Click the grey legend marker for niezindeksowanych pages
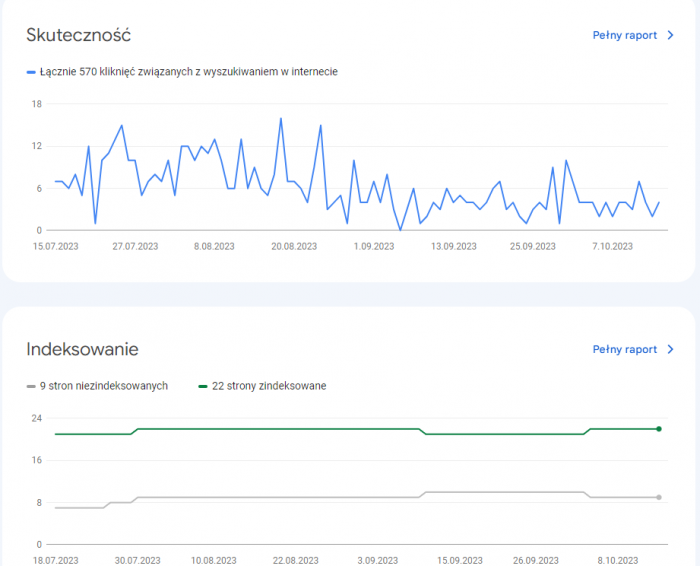The width and height of the screenshot is (700, 566). [x=31, y=386]
